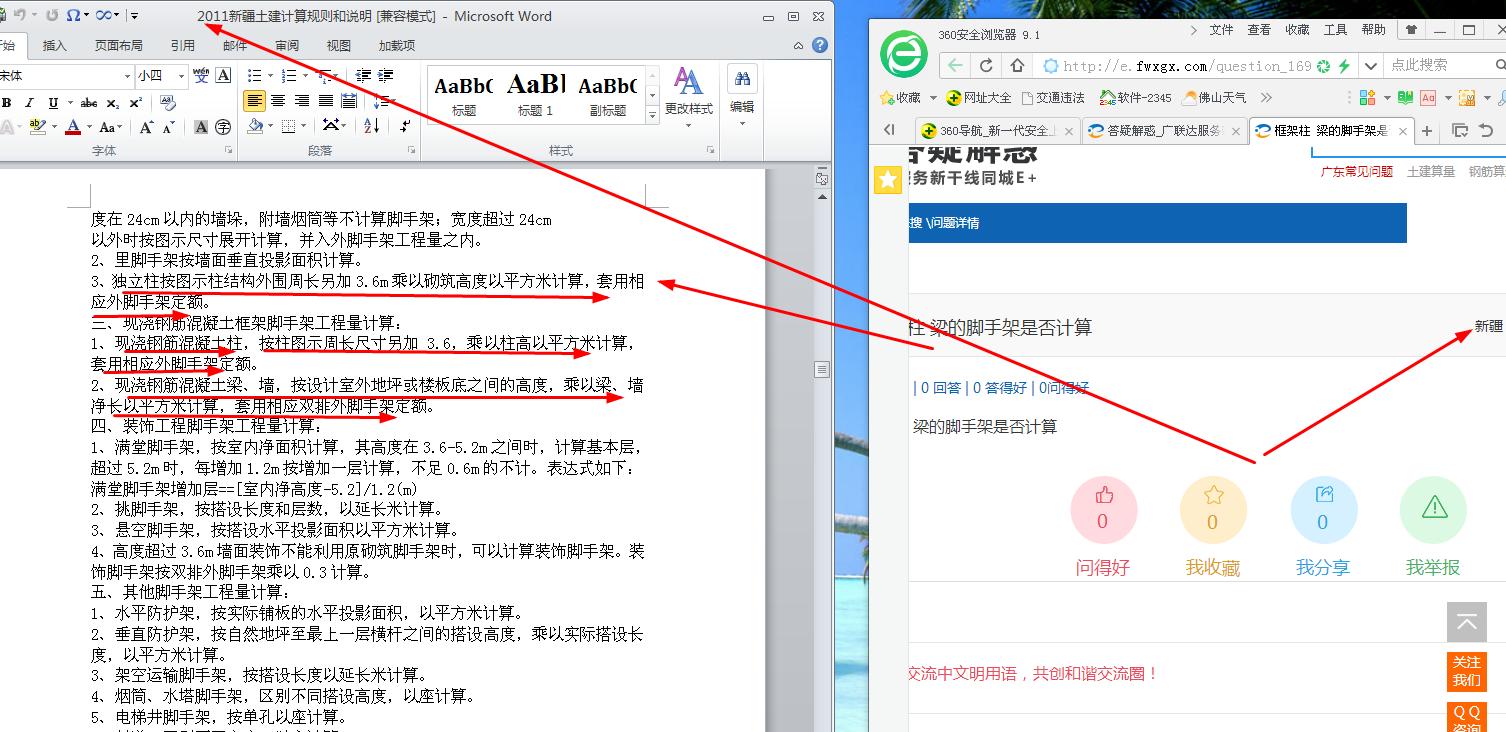Click restore closed tab icon in browser tab bar
The height and width of the screenshot is (732, 1506).
coord(1486,131)
